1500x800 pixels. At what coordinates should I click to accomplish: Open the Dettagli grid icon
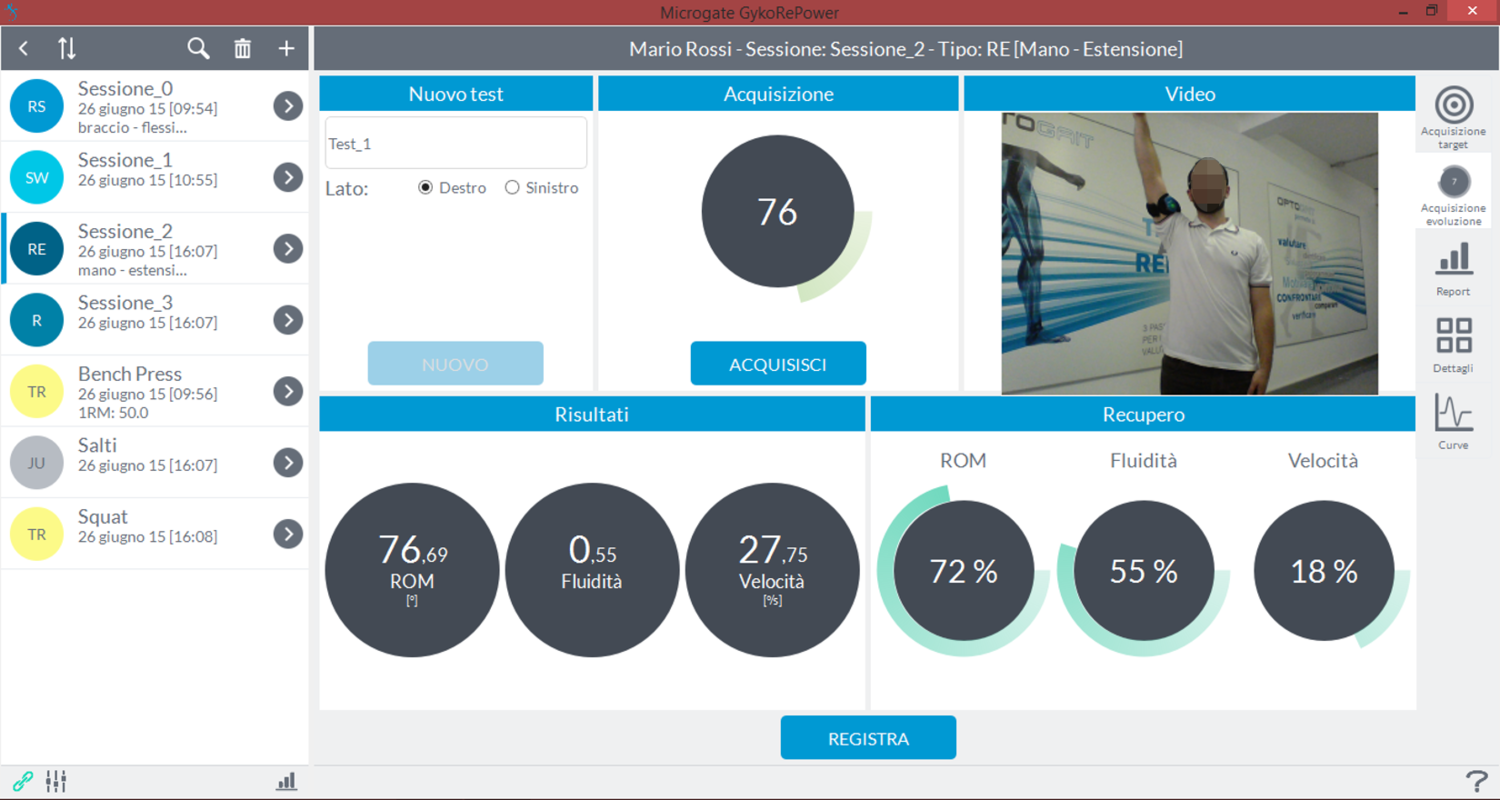[1453, 344]
